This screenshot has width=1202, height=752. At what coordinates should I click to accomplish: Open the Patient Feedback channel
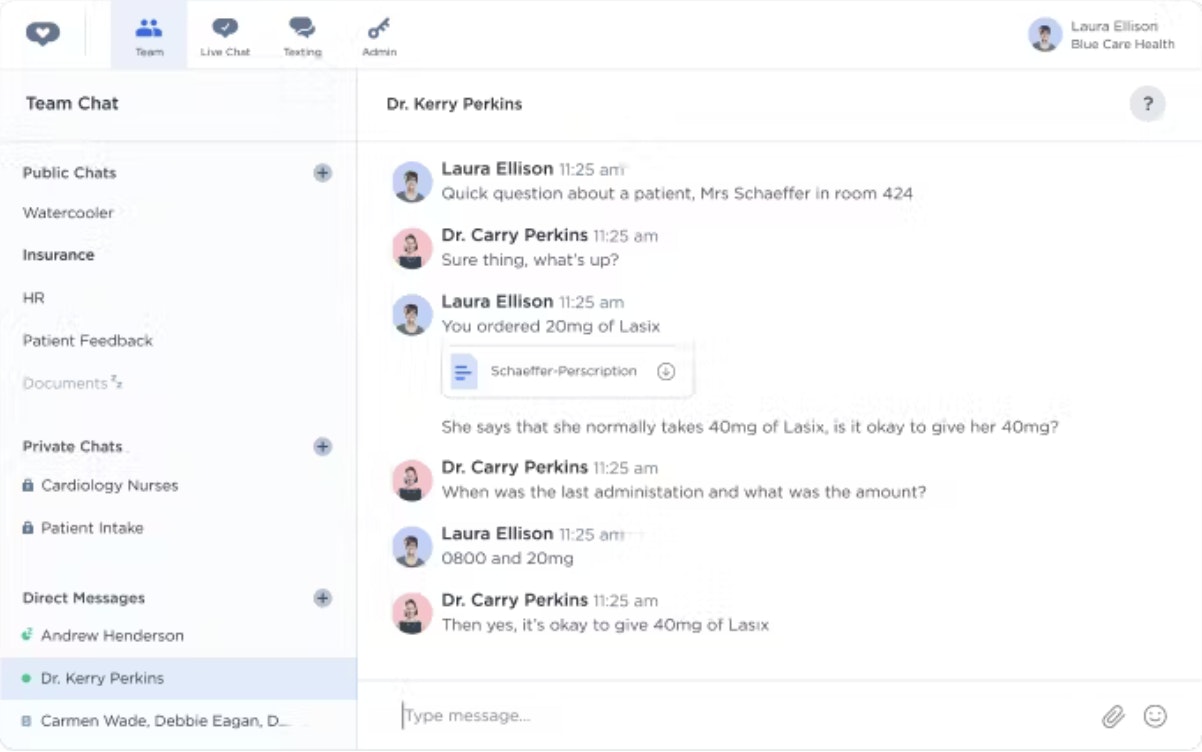(x=88, y=341)
